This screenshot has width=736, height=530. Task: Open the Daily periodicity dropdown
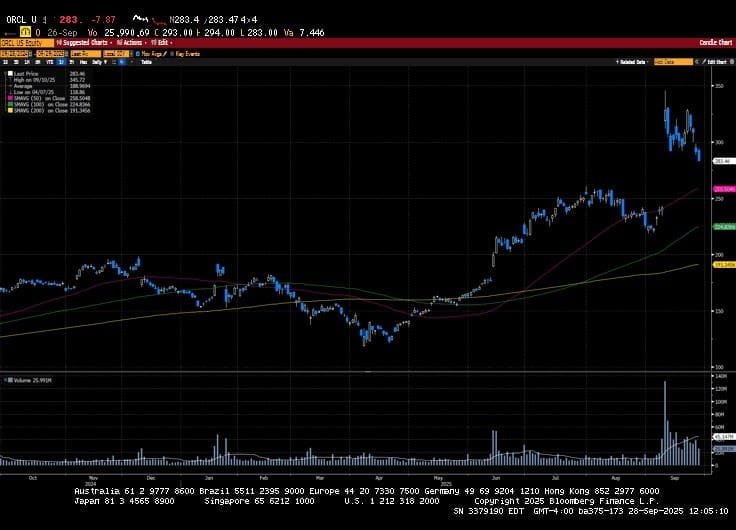click(x=97, y=62)
